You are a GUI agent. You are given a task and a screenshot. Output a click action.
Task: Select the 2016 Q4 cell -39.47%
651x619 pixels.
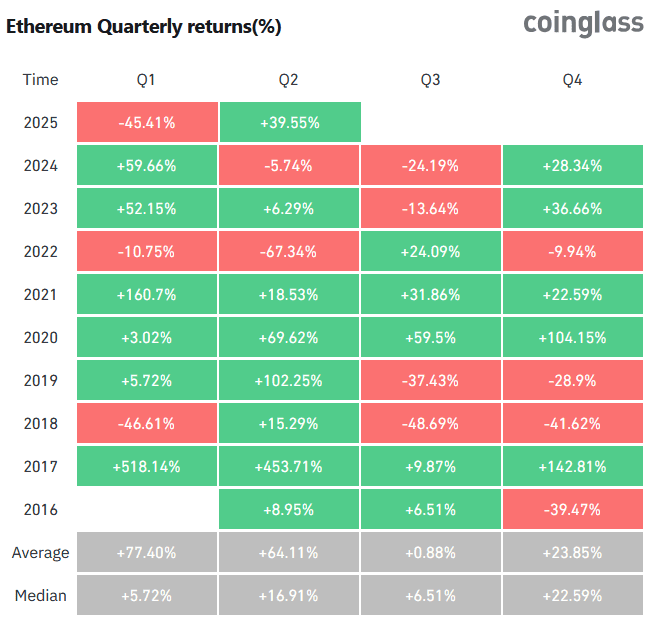pyautogui.click(x=573, y=510)
